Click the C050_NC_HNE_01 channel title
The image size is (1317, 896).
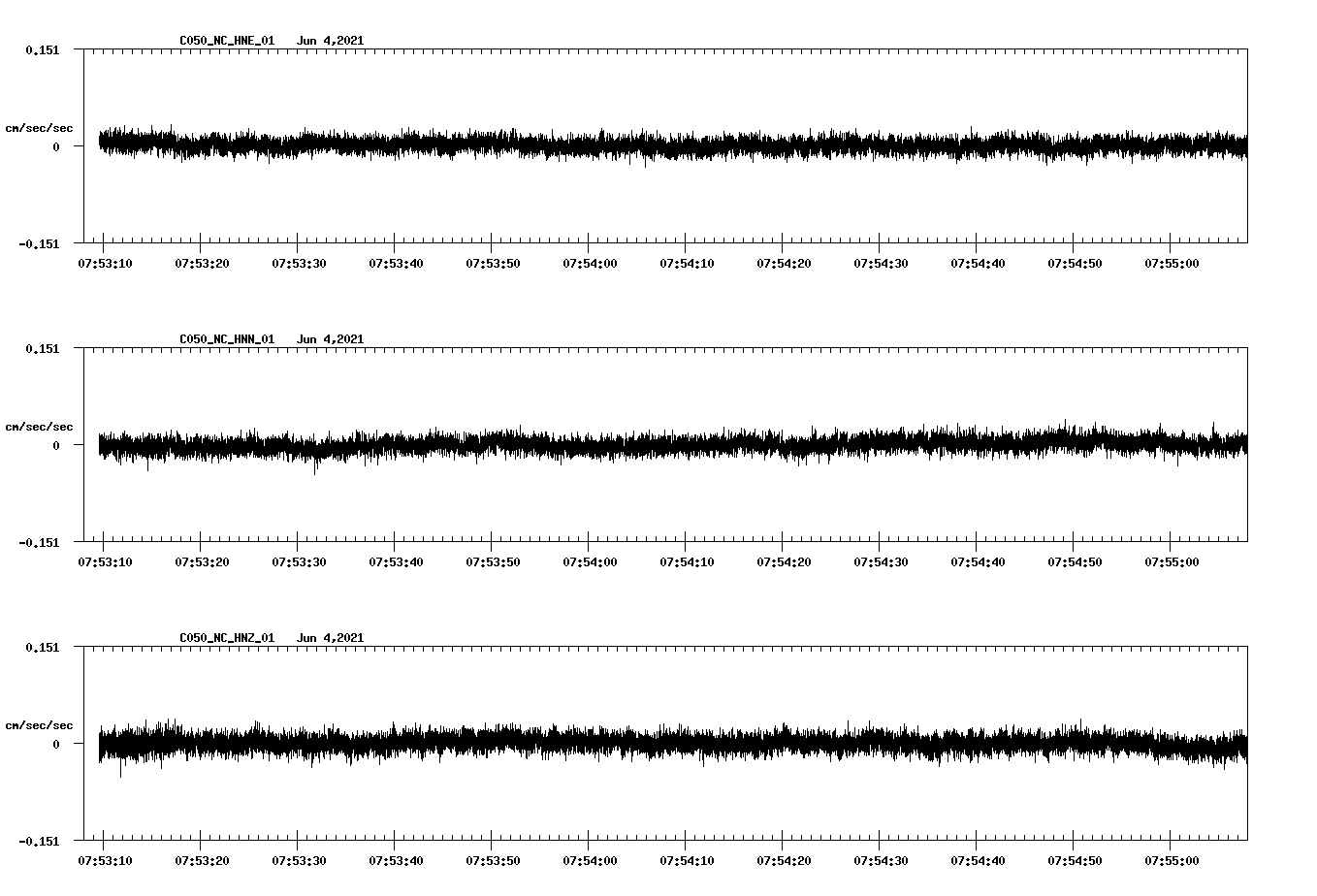pyautogui.click(x=227, y=41)
